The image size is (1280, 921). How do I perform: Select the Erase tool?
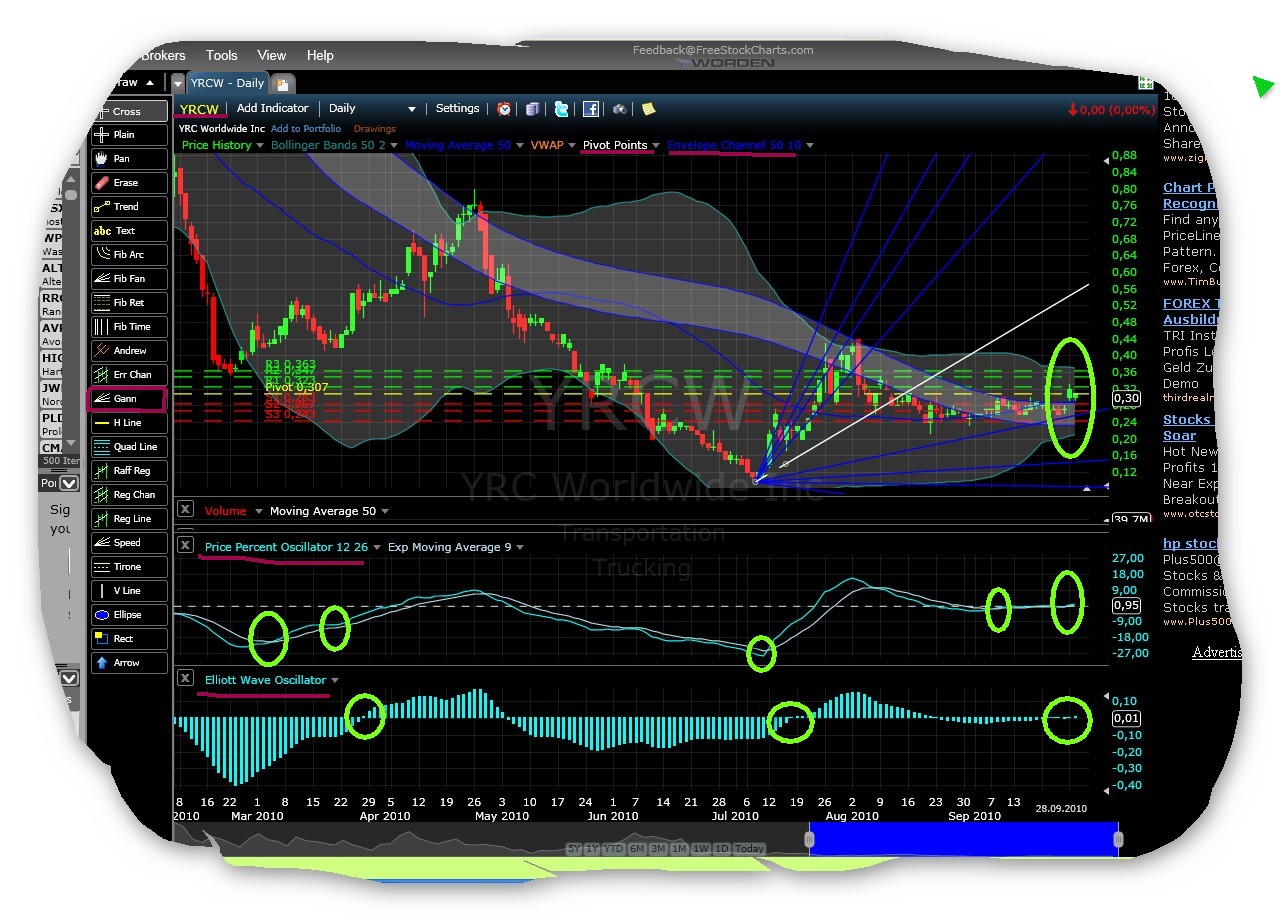126,182
